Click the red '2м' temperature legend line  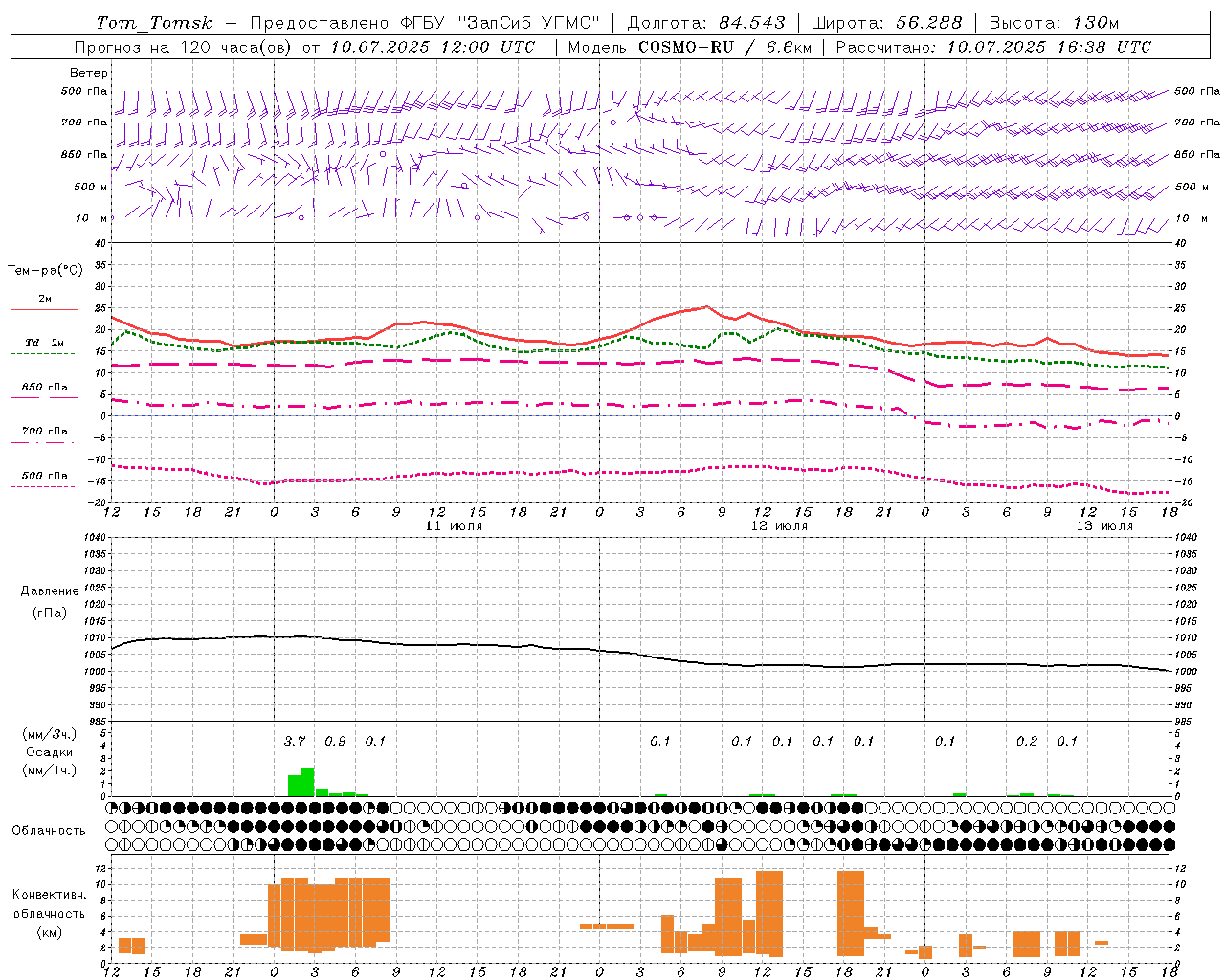coord(44,309)
